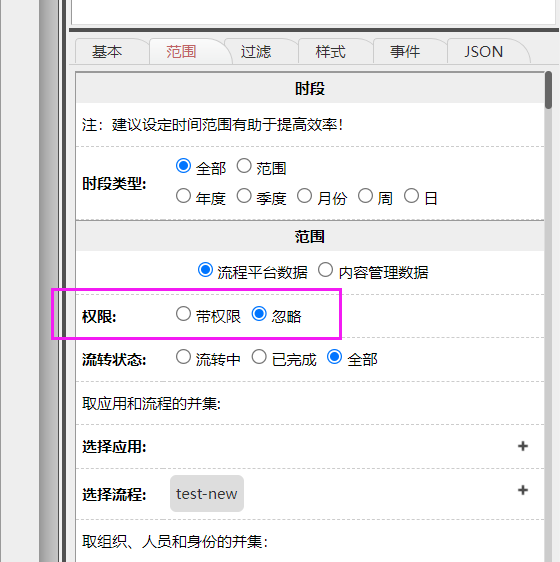Choose the 年度 period radio

point(183,196)
